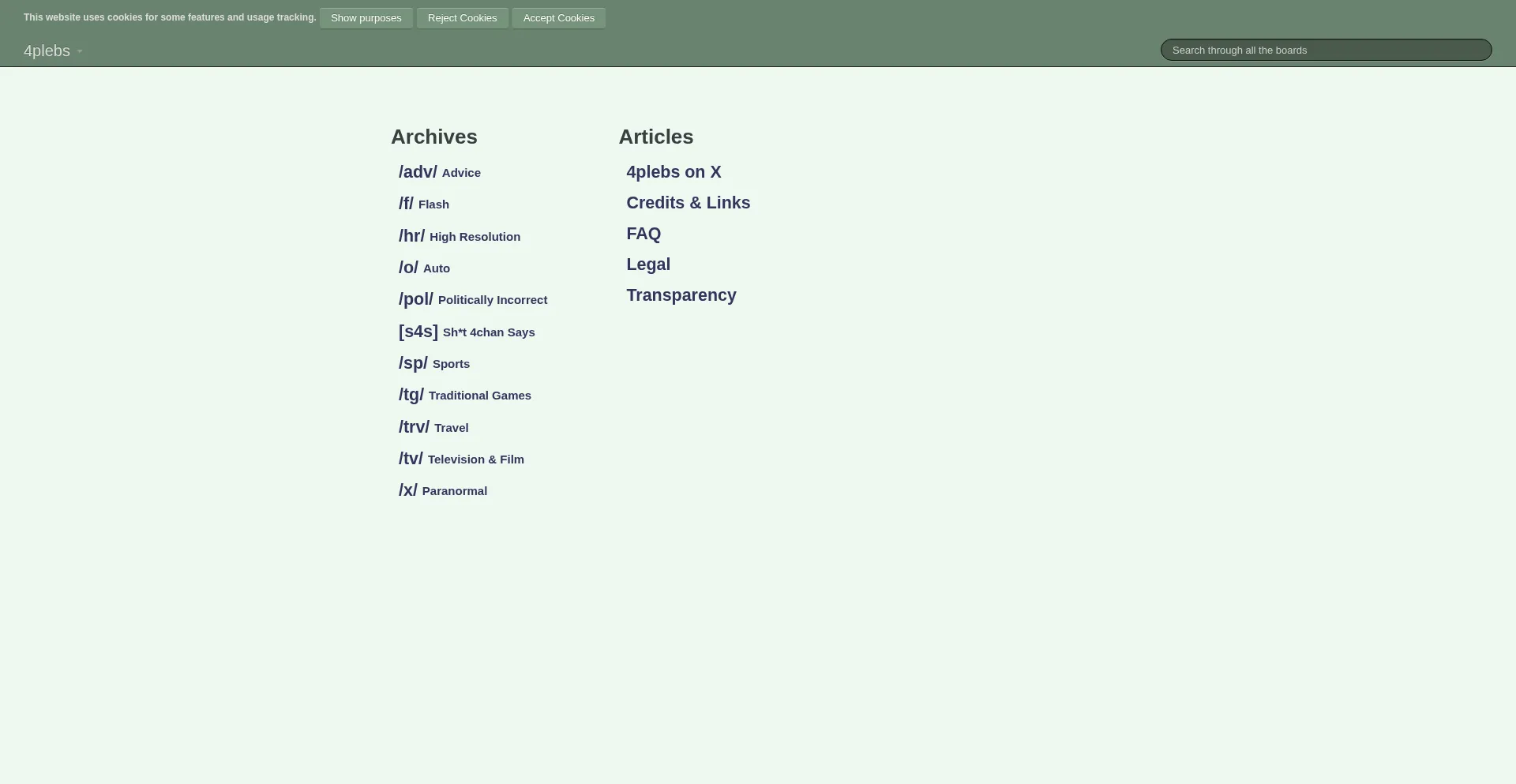Open the /trv/ Travel archive
This screenshot has width=1516, height=784.
pyautogui.click(x=433, y=427)
